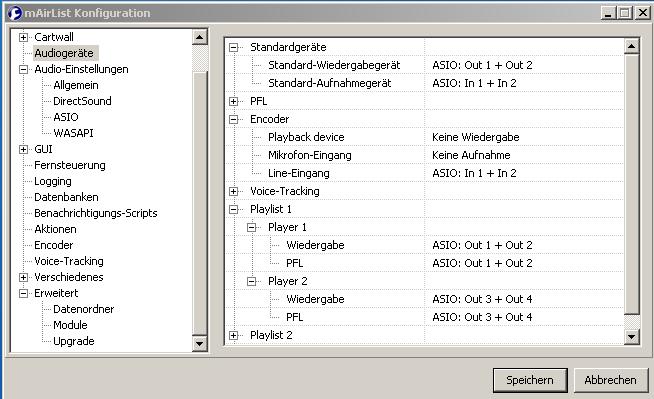This screenshot has width=654, height=399.
Task: Click left tree scrollbar up arrow
Action: 199,38
